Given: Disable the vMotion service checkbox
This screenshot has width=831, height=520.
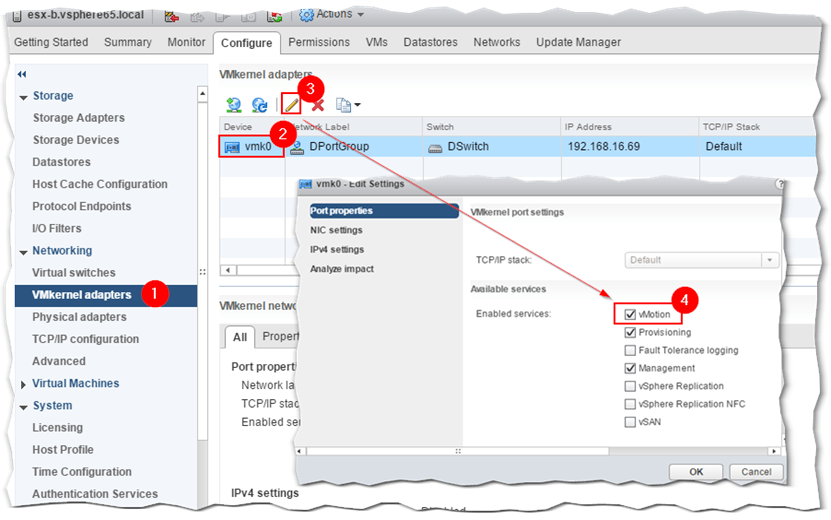Looking at the screenshot, I should point(630,314).
